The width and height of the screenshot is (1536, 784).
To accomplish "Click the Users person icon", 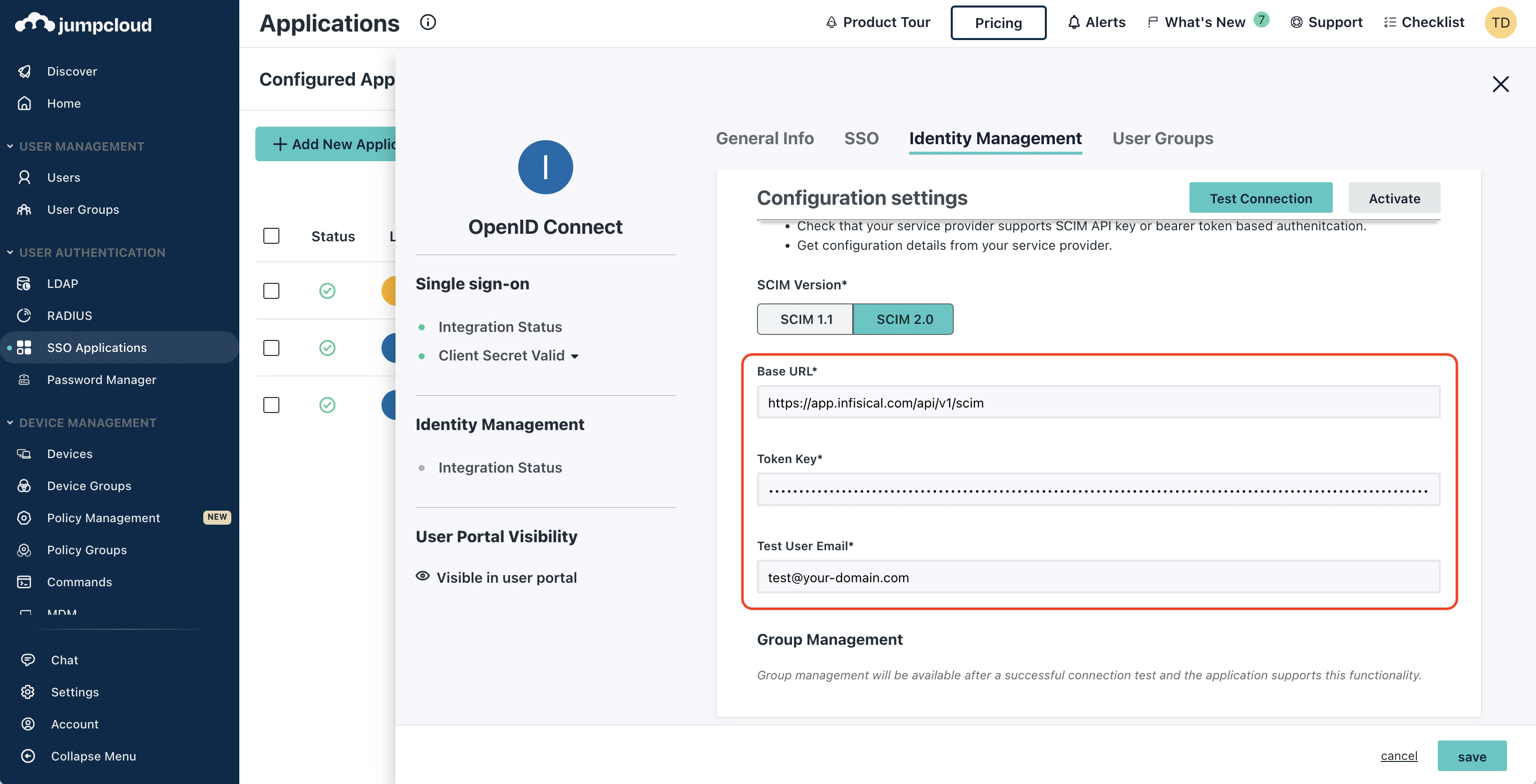I will [x=25, y=177].
